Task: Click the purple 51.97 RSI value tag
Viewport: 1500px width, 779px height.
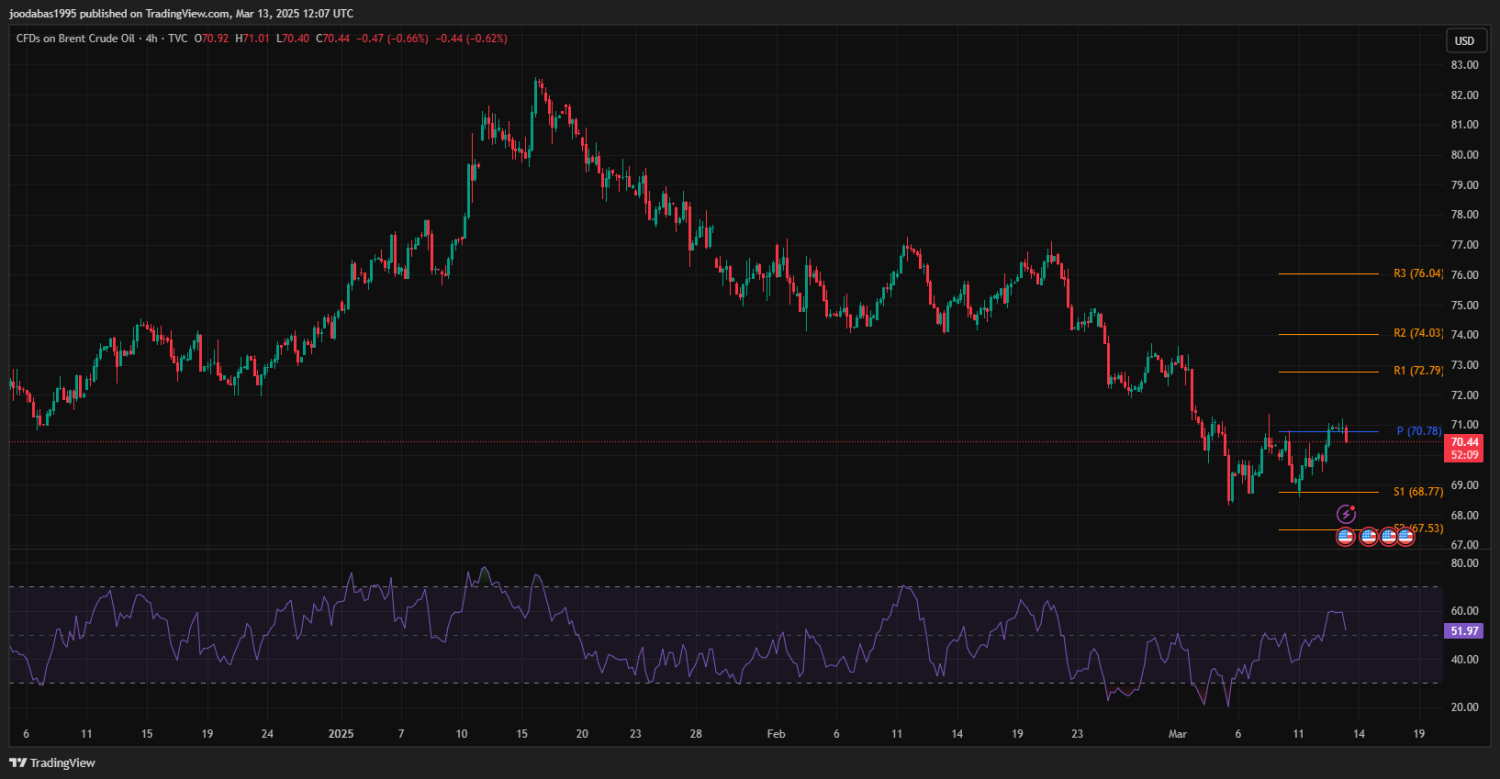Action: pos(1464,631)
